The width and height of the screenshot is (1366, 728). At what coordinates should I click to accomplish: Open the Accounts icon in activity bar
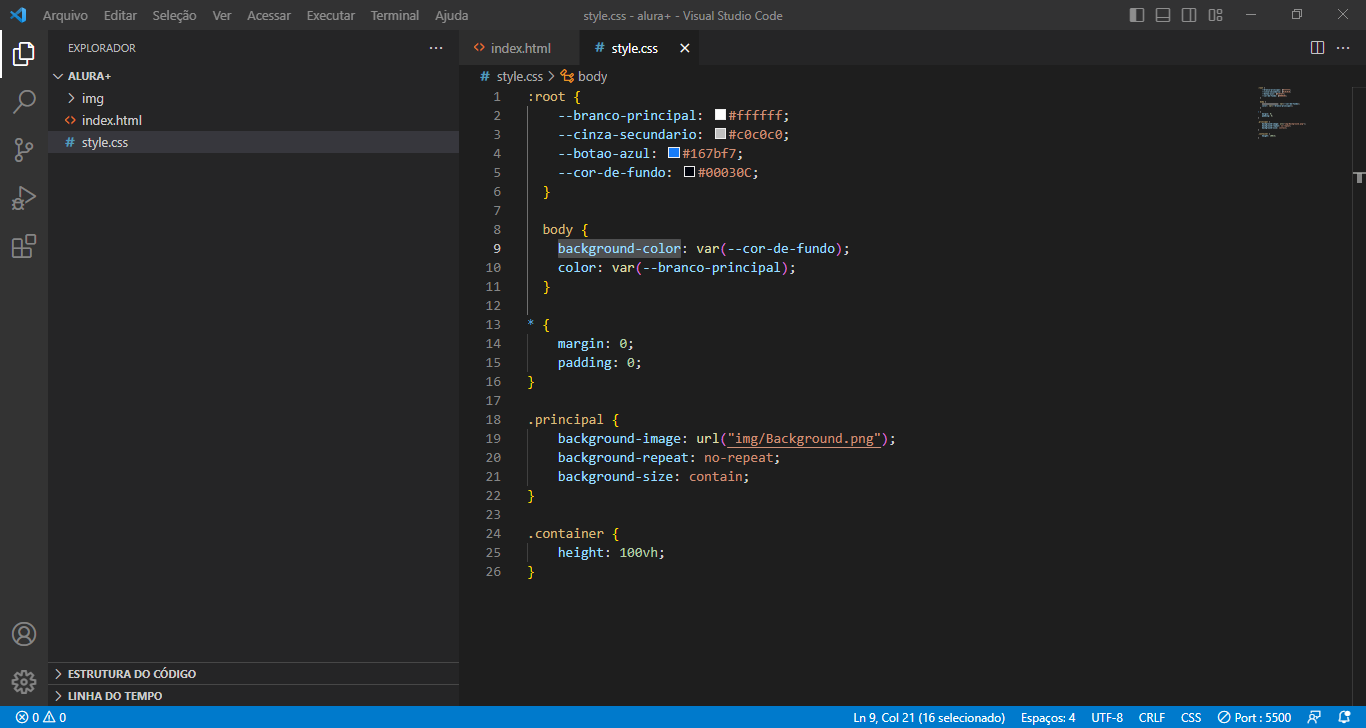24,634
